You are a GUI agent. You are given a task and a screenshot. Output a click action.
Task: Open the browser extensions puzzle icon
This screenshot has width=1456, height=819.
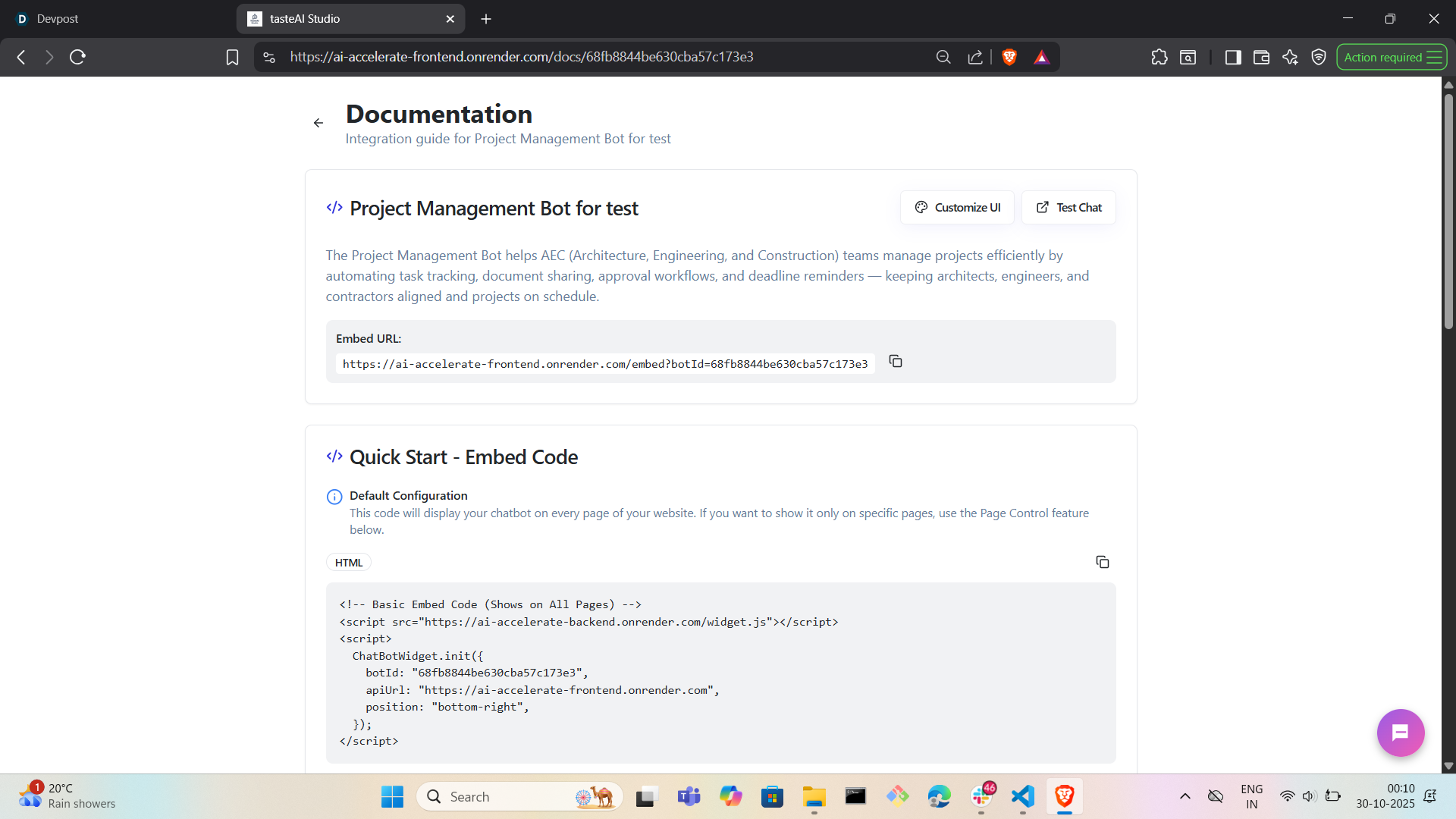pyautogui.click(x=1159, y=57)
